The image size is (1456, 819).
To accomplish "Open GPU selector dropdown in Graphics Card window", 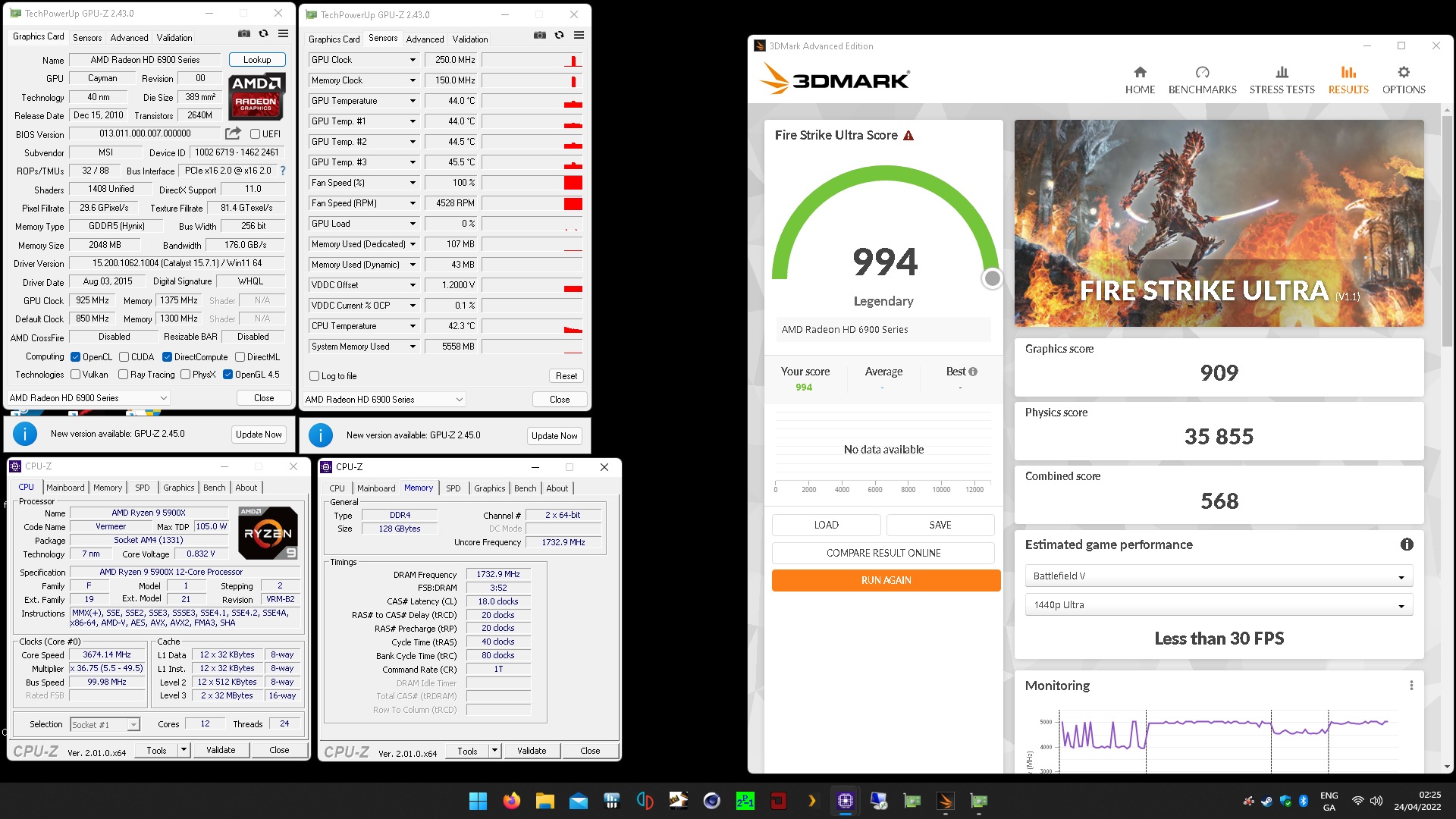I will pyautogui.click(x=88, y=398).
